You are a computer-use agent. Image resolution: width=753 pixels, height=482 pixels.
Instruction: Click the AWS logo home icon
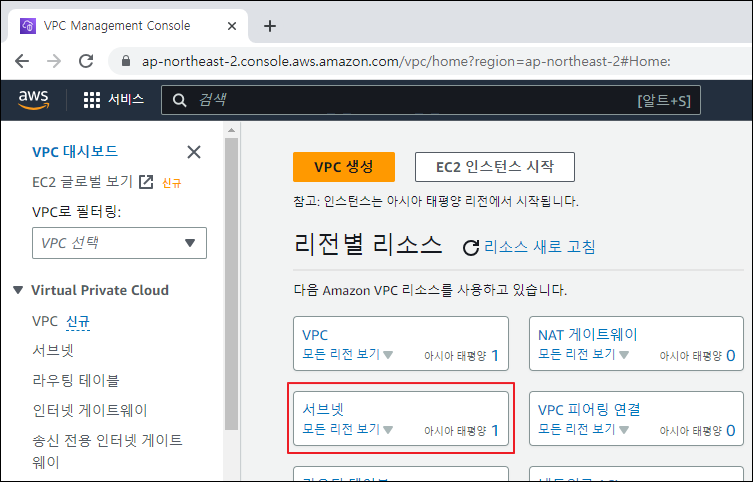click(34, 100)
